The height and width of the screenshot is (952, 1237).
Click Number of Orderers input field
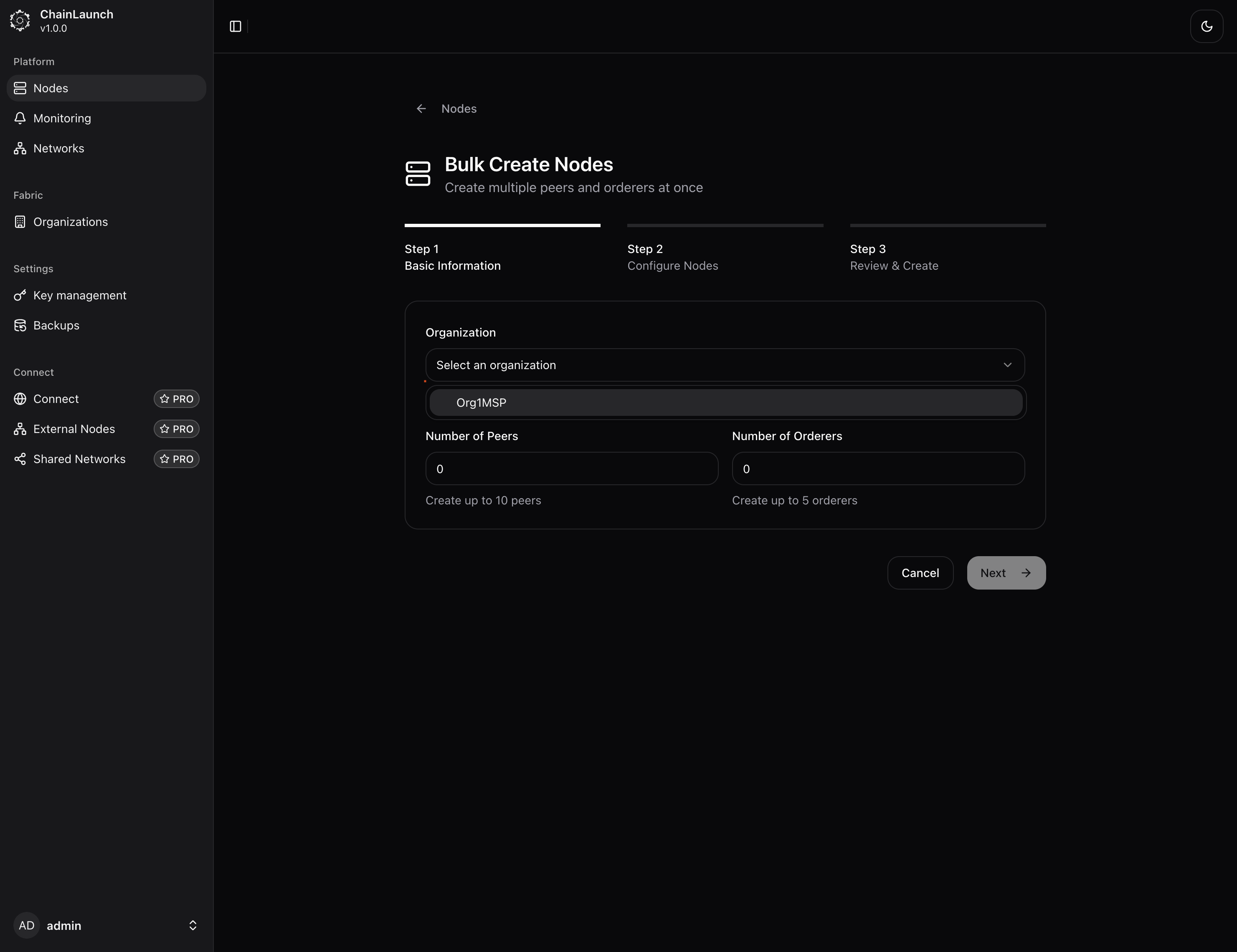point(877,469)
